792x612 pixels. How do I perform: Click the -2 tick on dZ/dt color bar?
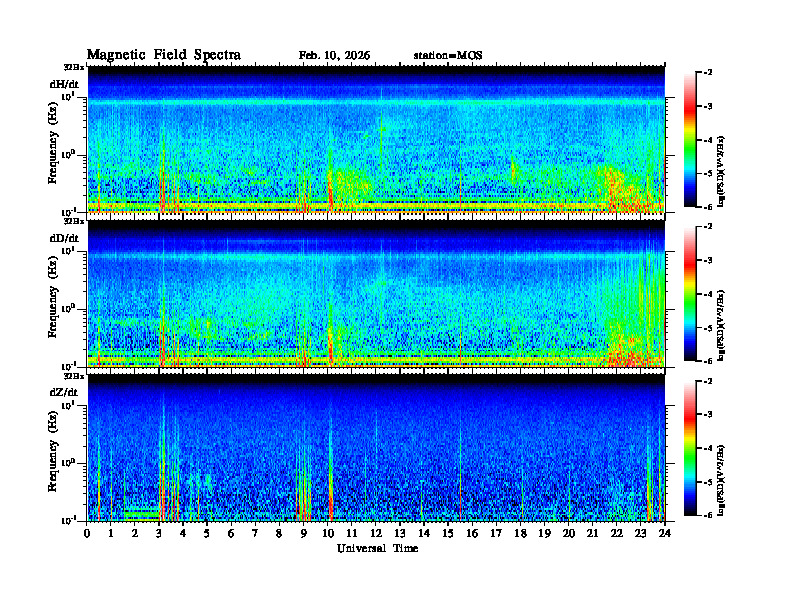point(708,381)
